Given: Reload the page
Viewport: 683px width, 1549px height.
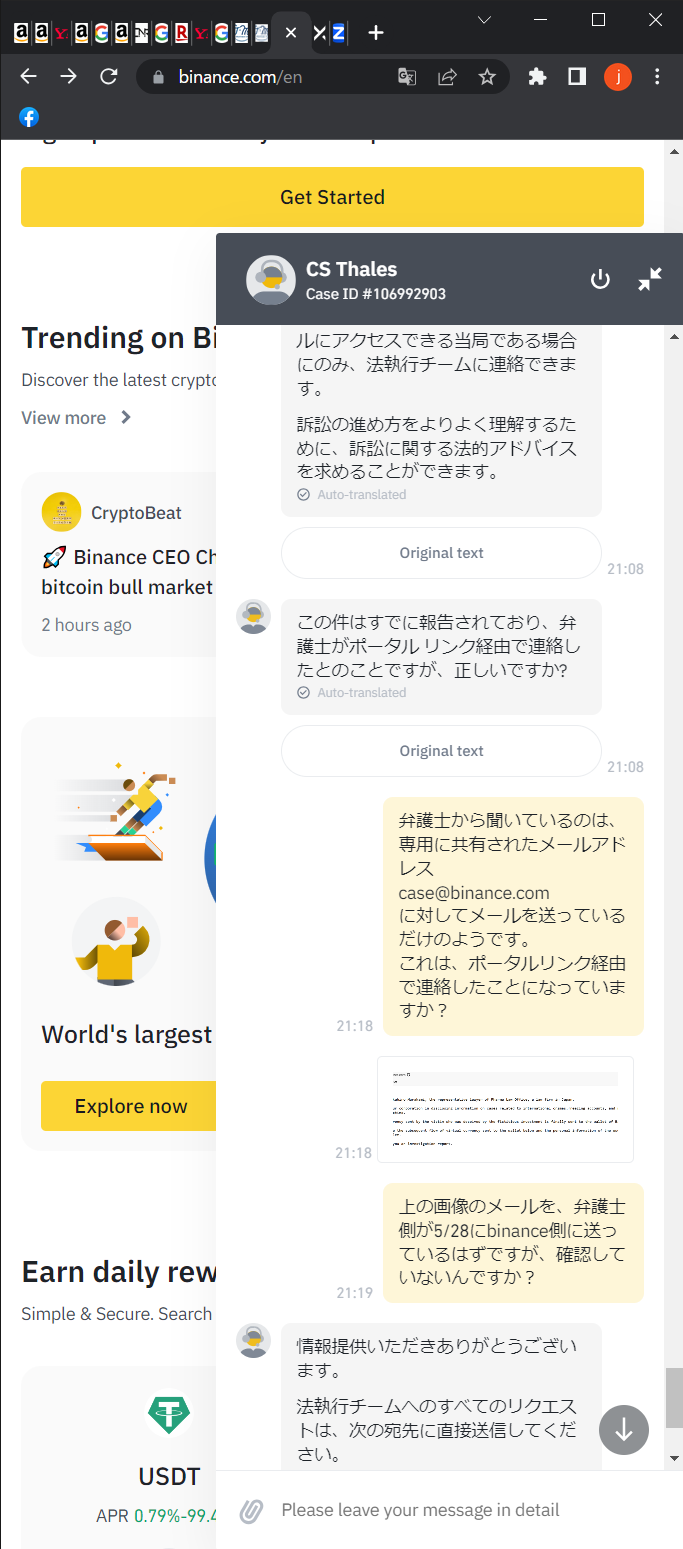Looking at the screenshot, I should [x=109, y=77].
